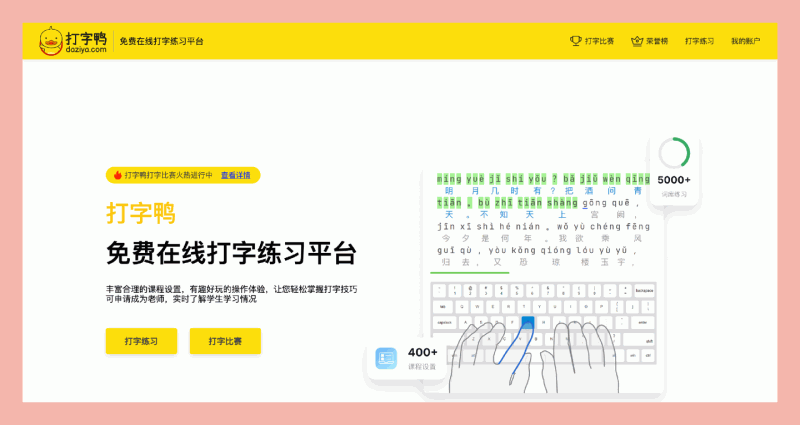Click the circular progress ring above 5000+
800x425 pixels.
pos(674,153)
